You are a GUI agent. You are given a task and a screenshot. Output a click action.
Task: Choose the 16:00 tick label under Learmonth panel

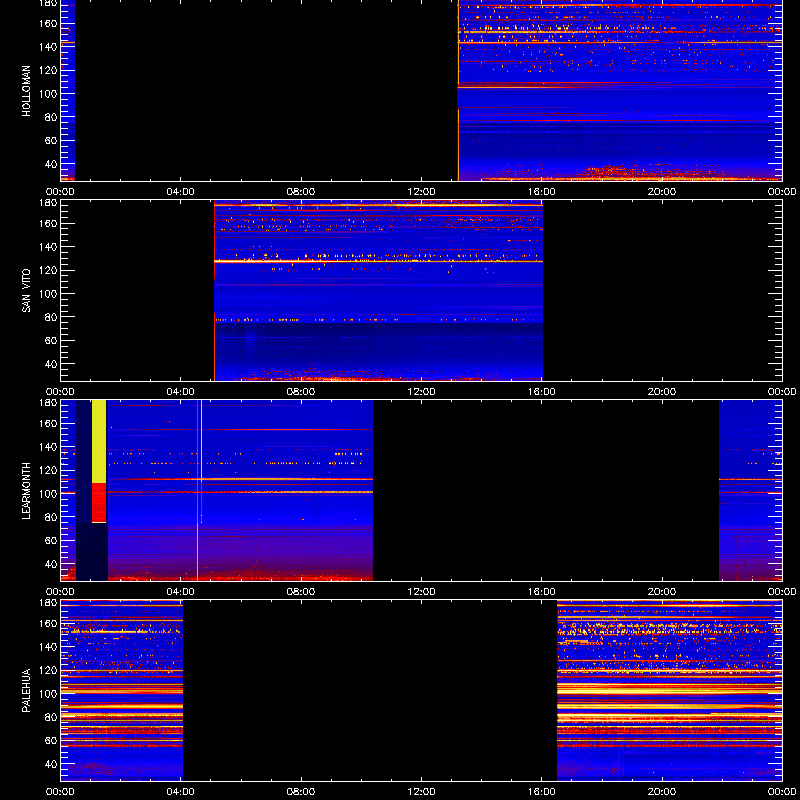click(x=542, y=592)
